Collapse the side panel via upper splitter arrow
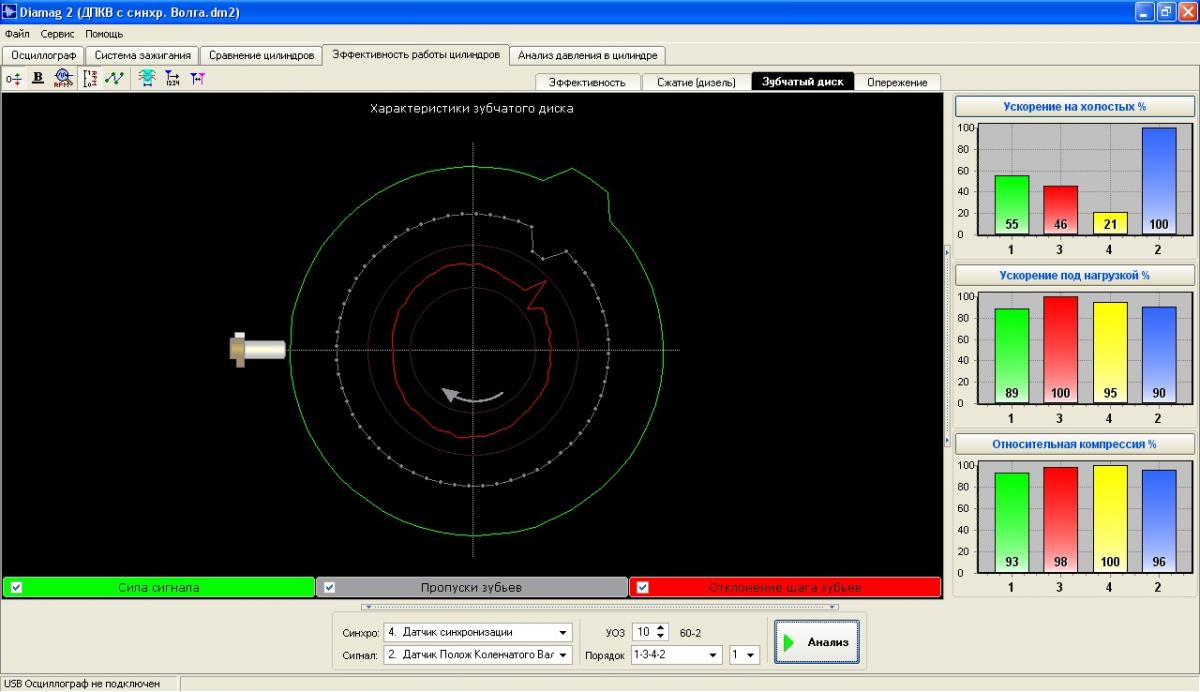 [x=947, y=254]
